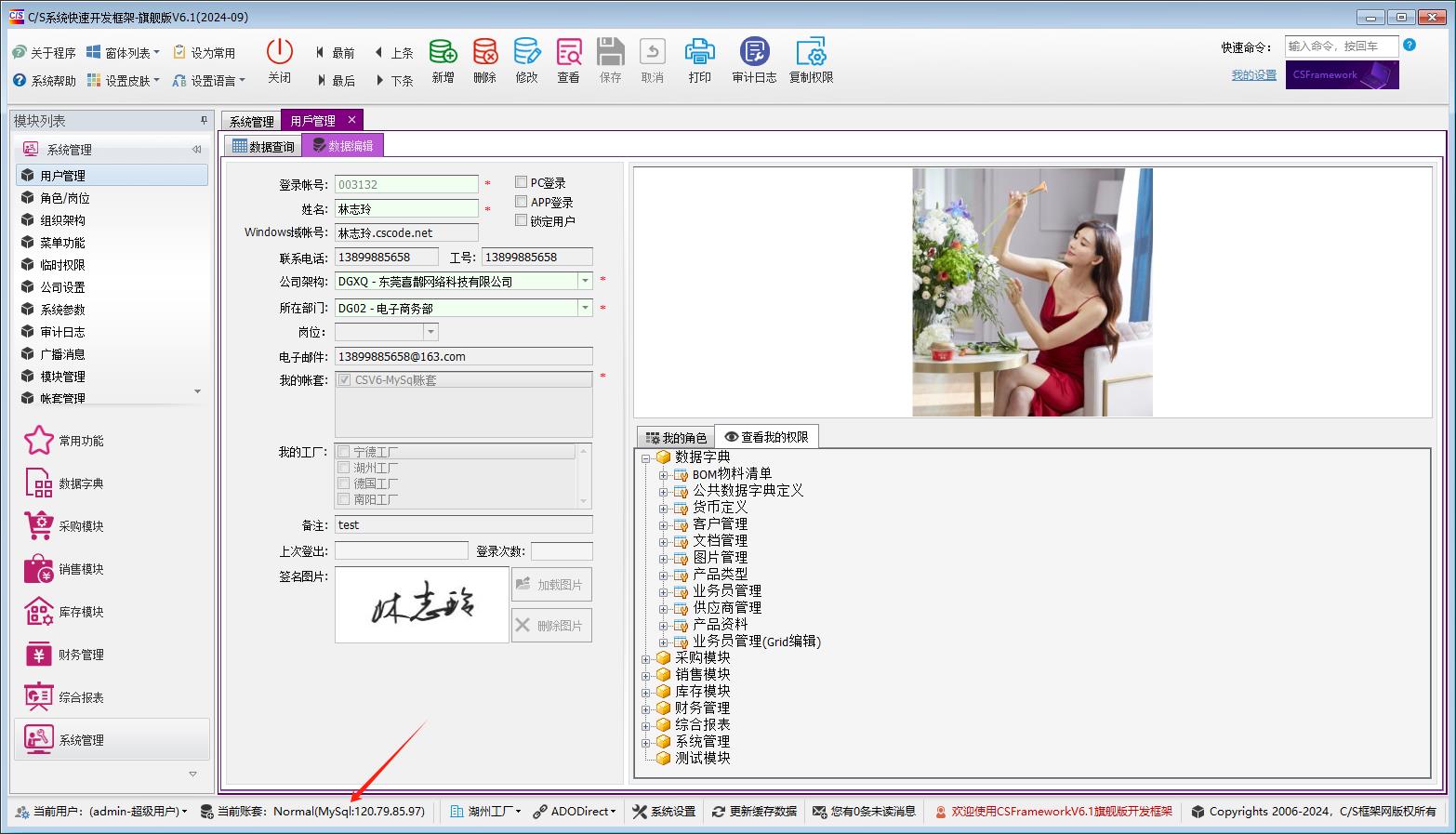Select 角色/岗位 in module list
Viewport: 1456px width, 834px height.
click(x=65, y=198)
